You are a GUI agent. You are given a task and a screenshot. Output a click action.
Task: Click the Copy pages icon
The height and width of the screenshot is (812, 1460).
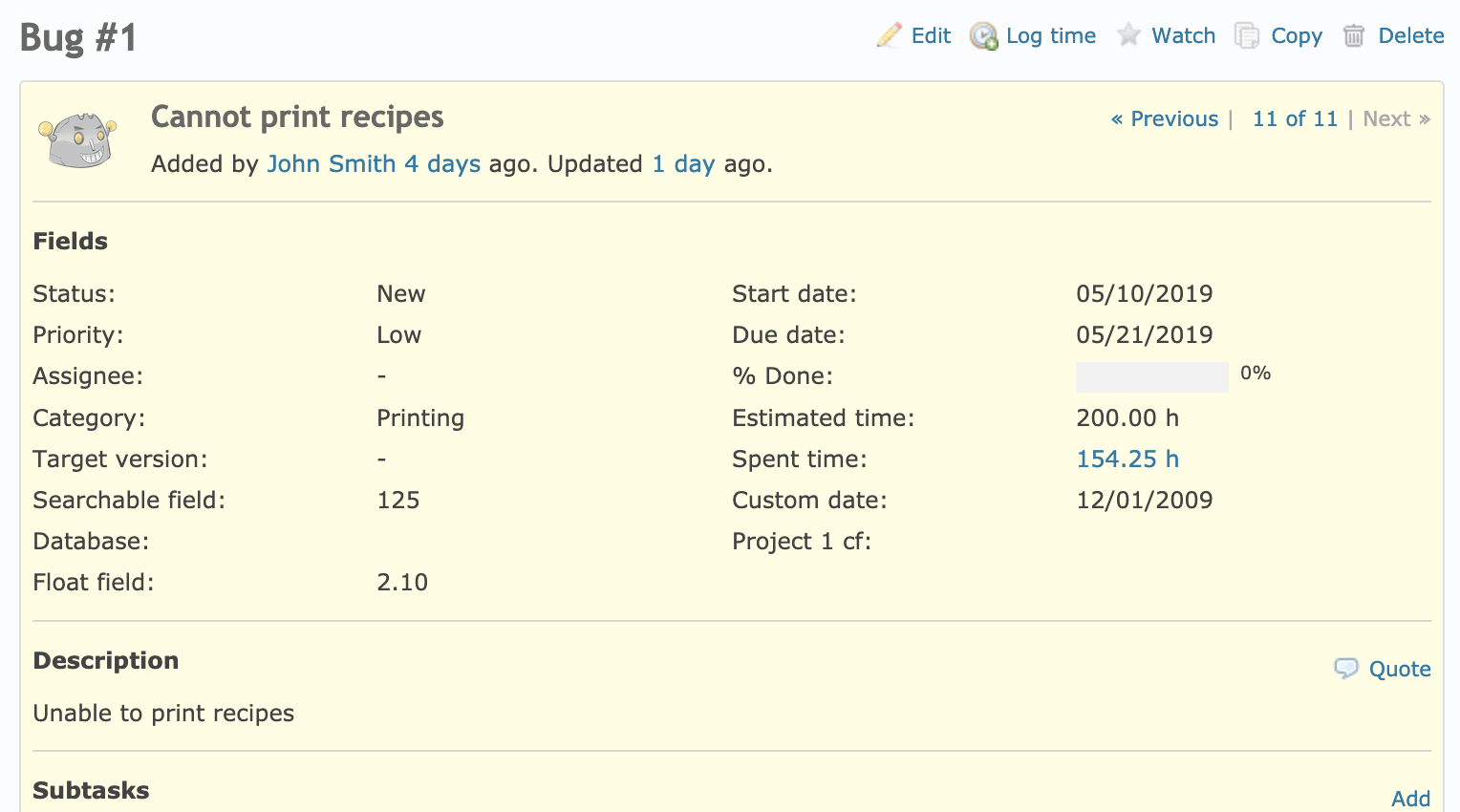pyautogui.click(x=1247, y=36)
